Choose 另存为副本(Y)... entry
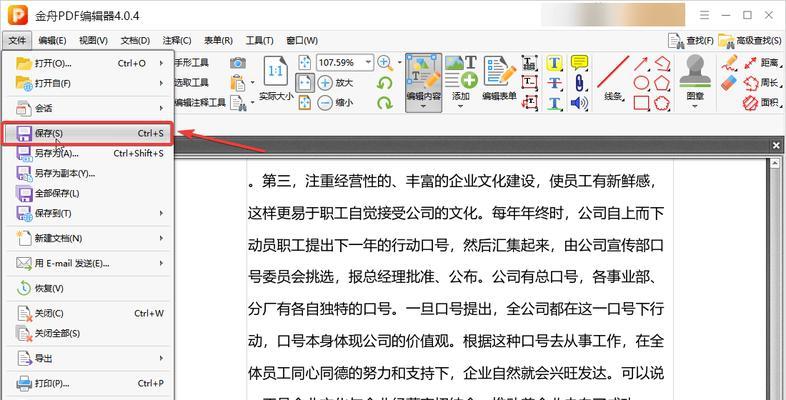This screenshot has width=786, height=400. pyautogui.click(x=89, y=173)
